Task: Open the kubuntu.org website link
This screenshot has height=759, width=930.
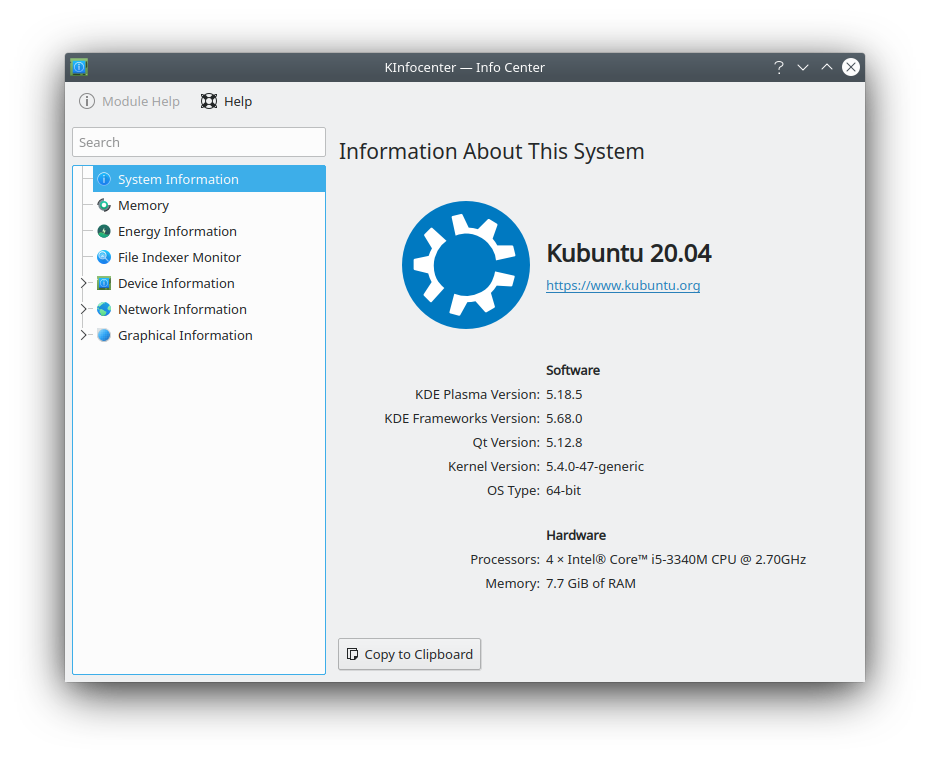Action: [x=622, y=285]
